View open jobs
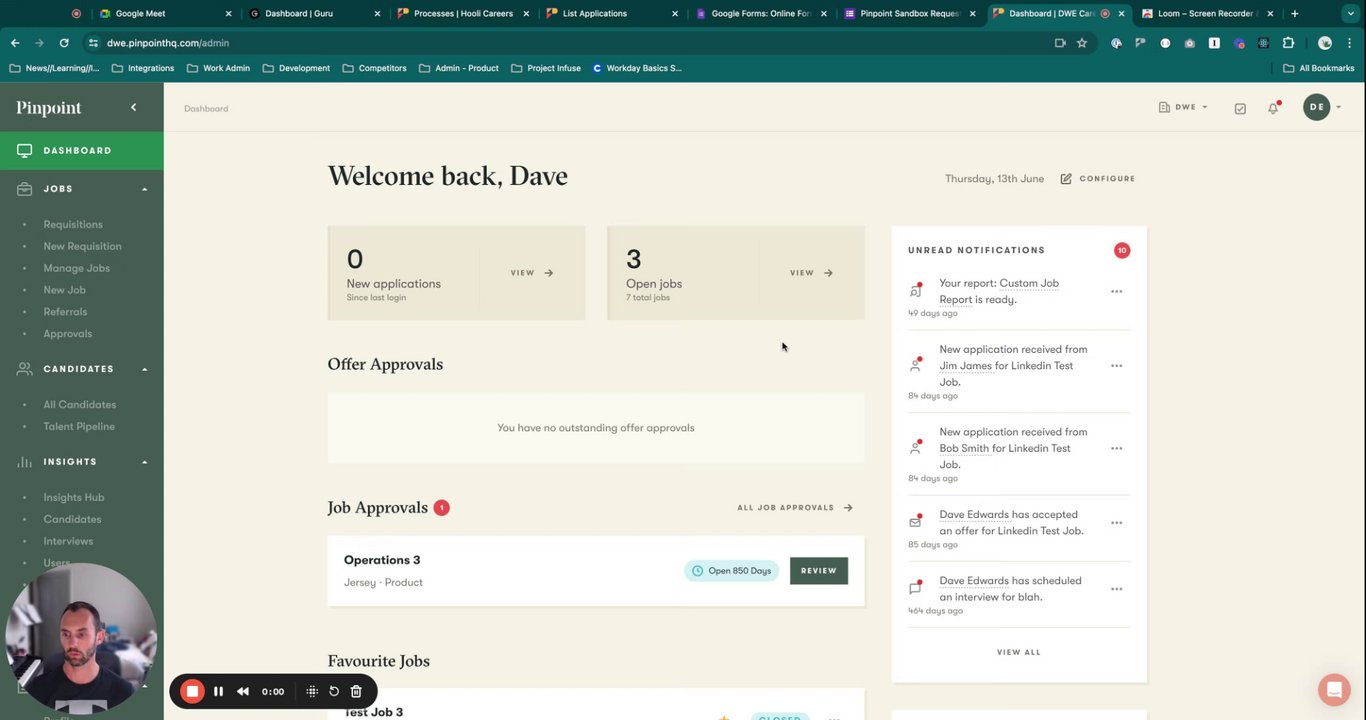This screenshot has height=720, width=1366. pos(811,273)
